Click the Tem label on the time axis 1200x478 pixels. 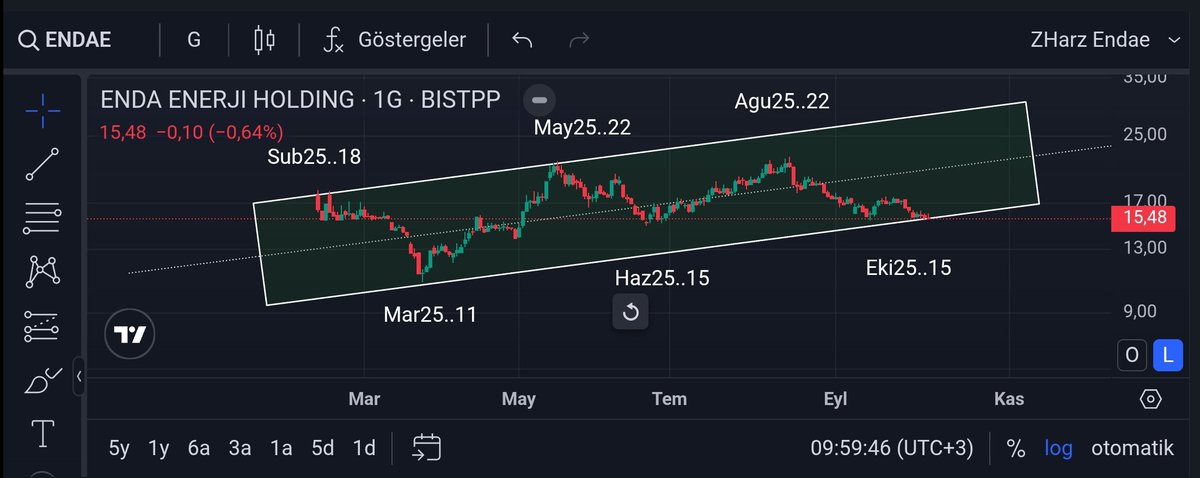669,399
